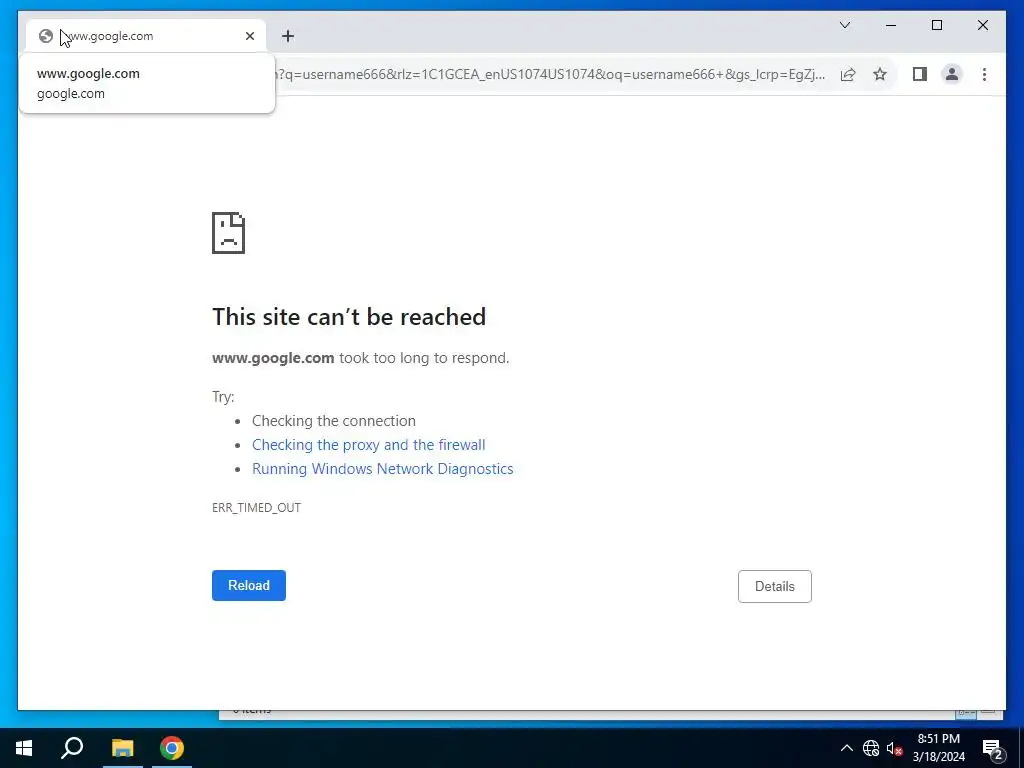Image resolution: width=1024 pixels, height=768 pixels.
Task: Open network status tray icon
Action: (871, 748)
